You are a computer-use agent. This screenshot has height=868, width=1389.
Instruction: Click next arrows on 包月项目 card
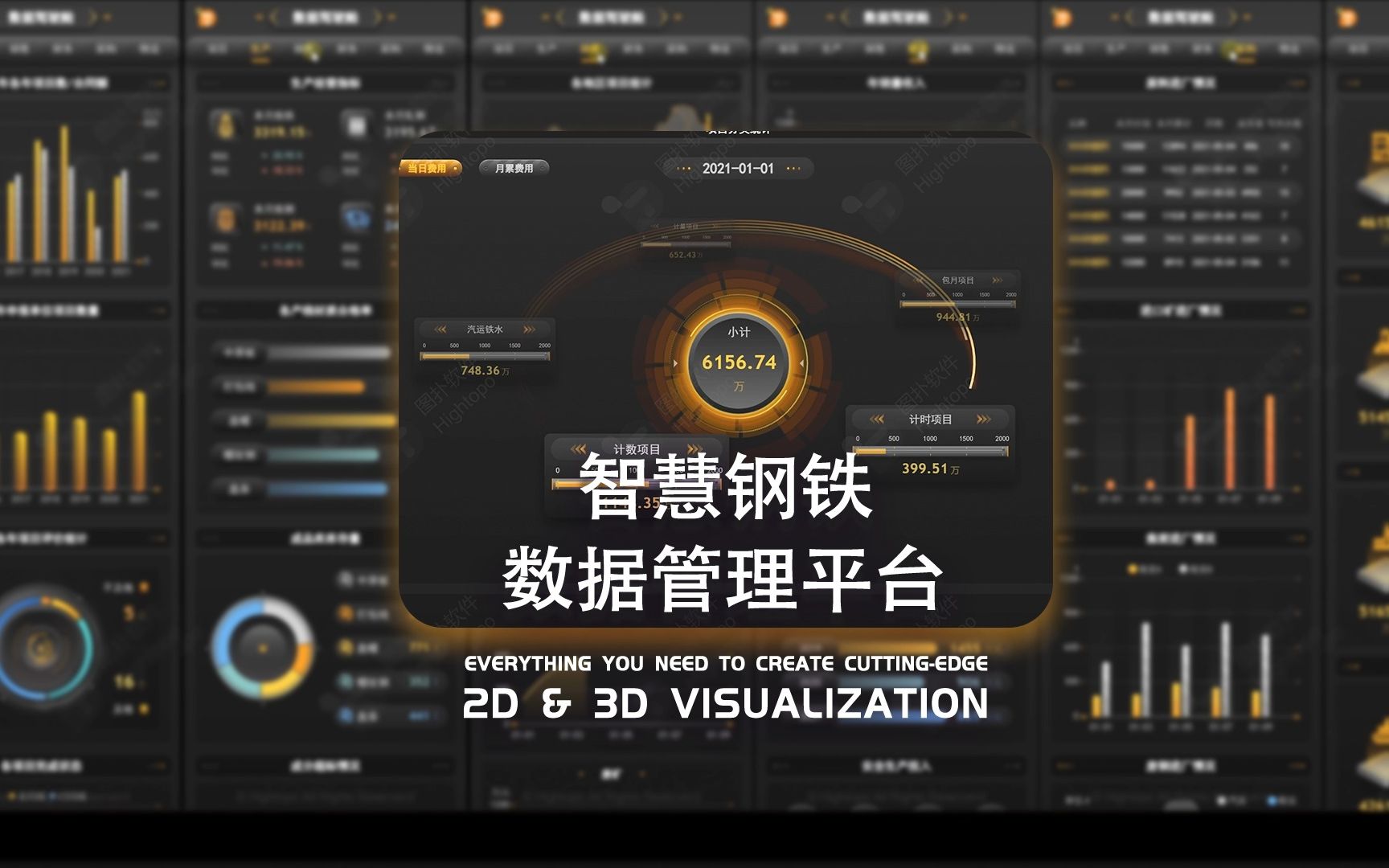coord(998,280)
